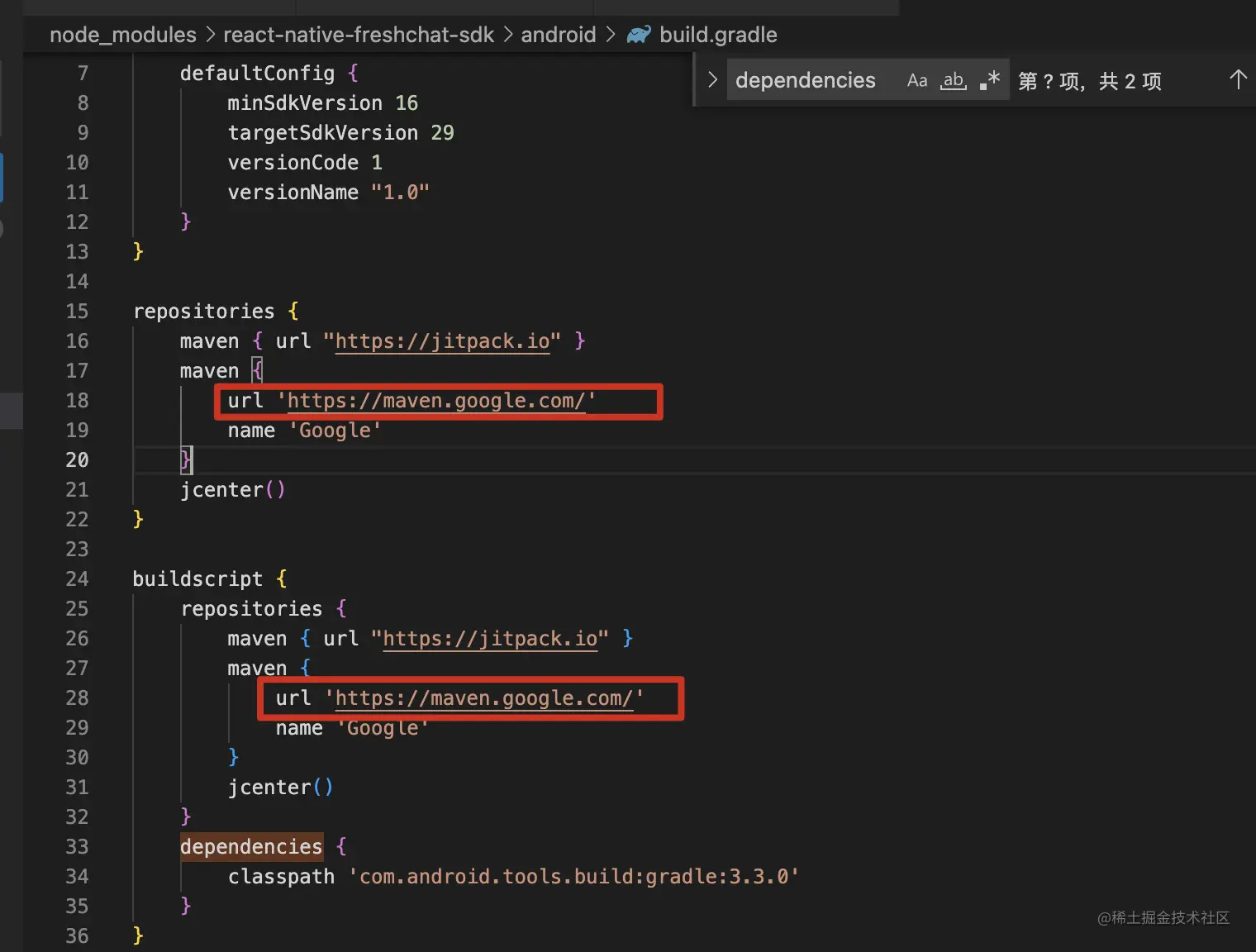Open node_modules breadcrumb
Viewport: 1256px width, 952px height.
pos(123,35)
